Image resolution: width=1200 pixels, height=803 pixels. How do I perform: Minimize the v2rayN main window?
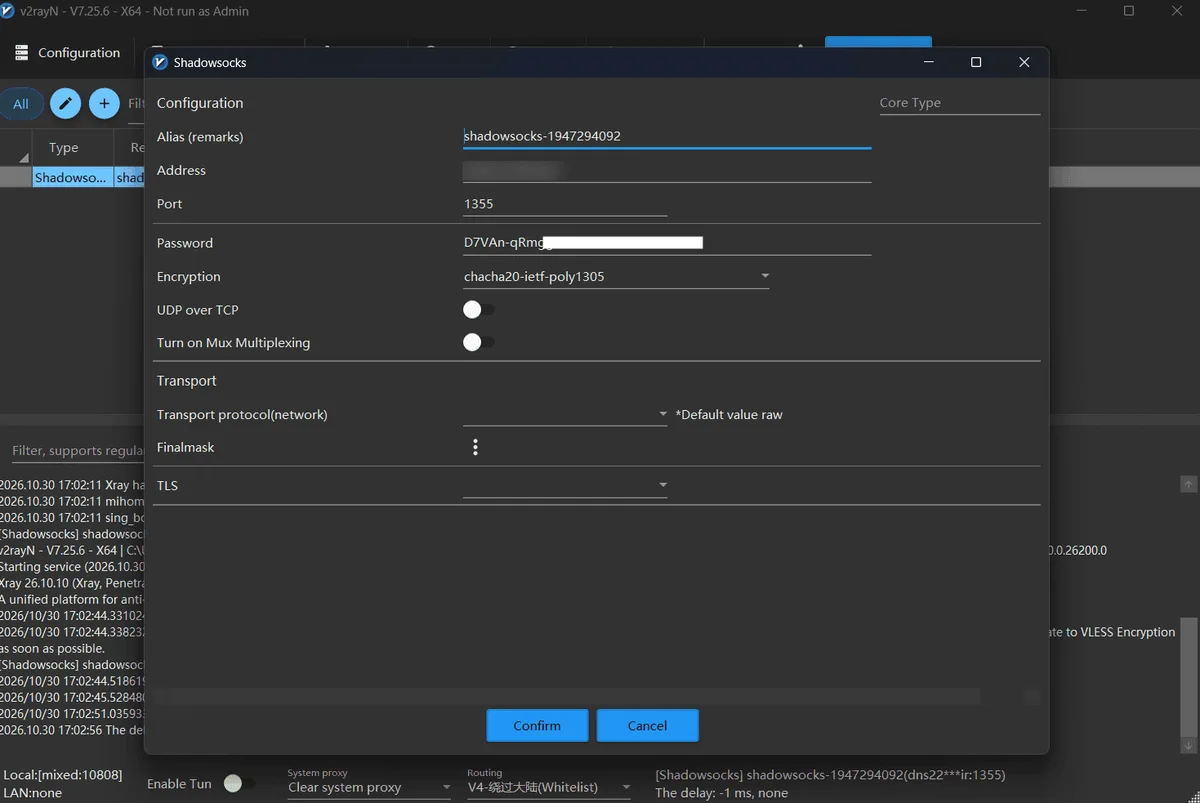click(1083, 11)
